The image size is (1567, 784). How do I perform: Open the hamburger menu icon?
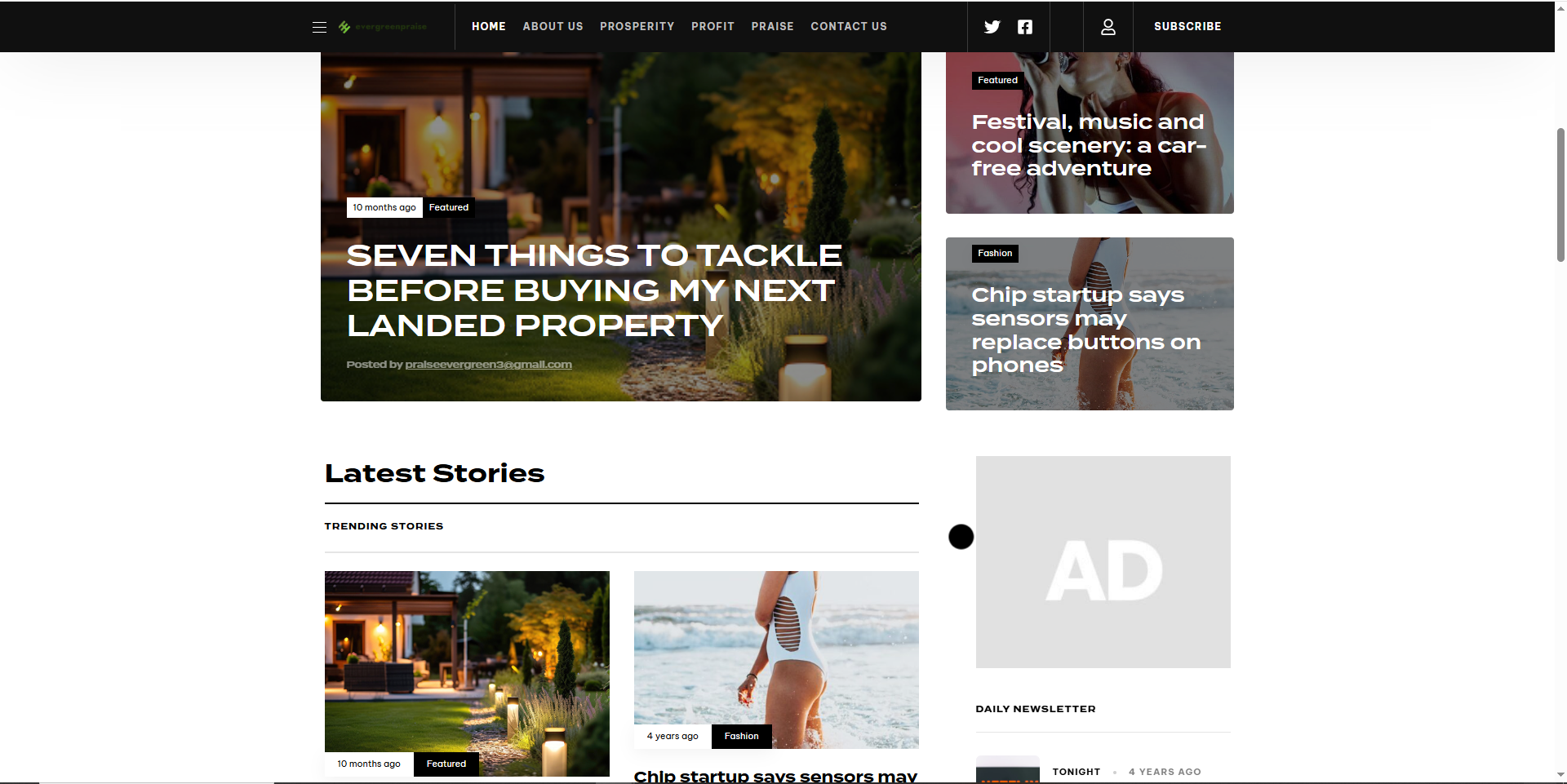319,27
